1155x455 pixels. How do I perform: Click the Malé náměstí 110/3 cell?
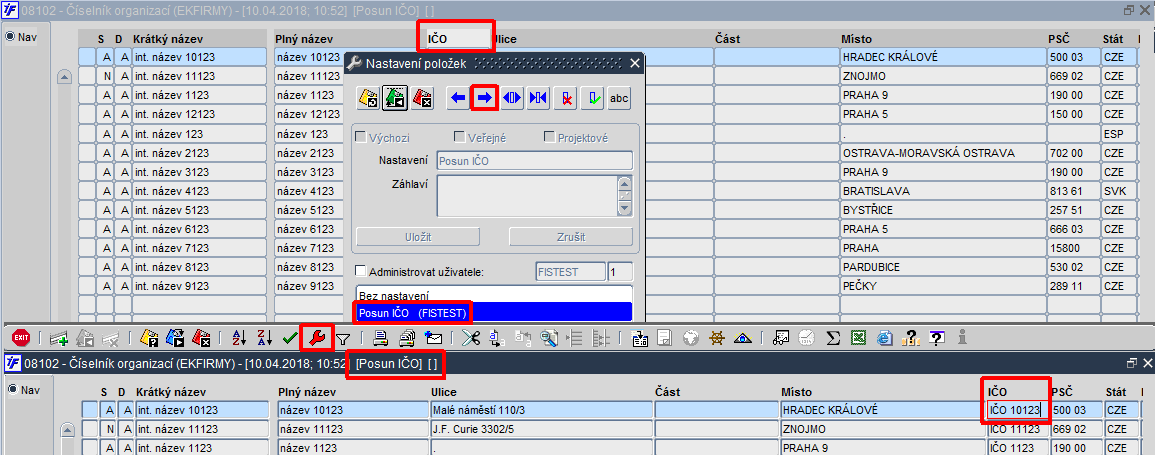(541, 410)
